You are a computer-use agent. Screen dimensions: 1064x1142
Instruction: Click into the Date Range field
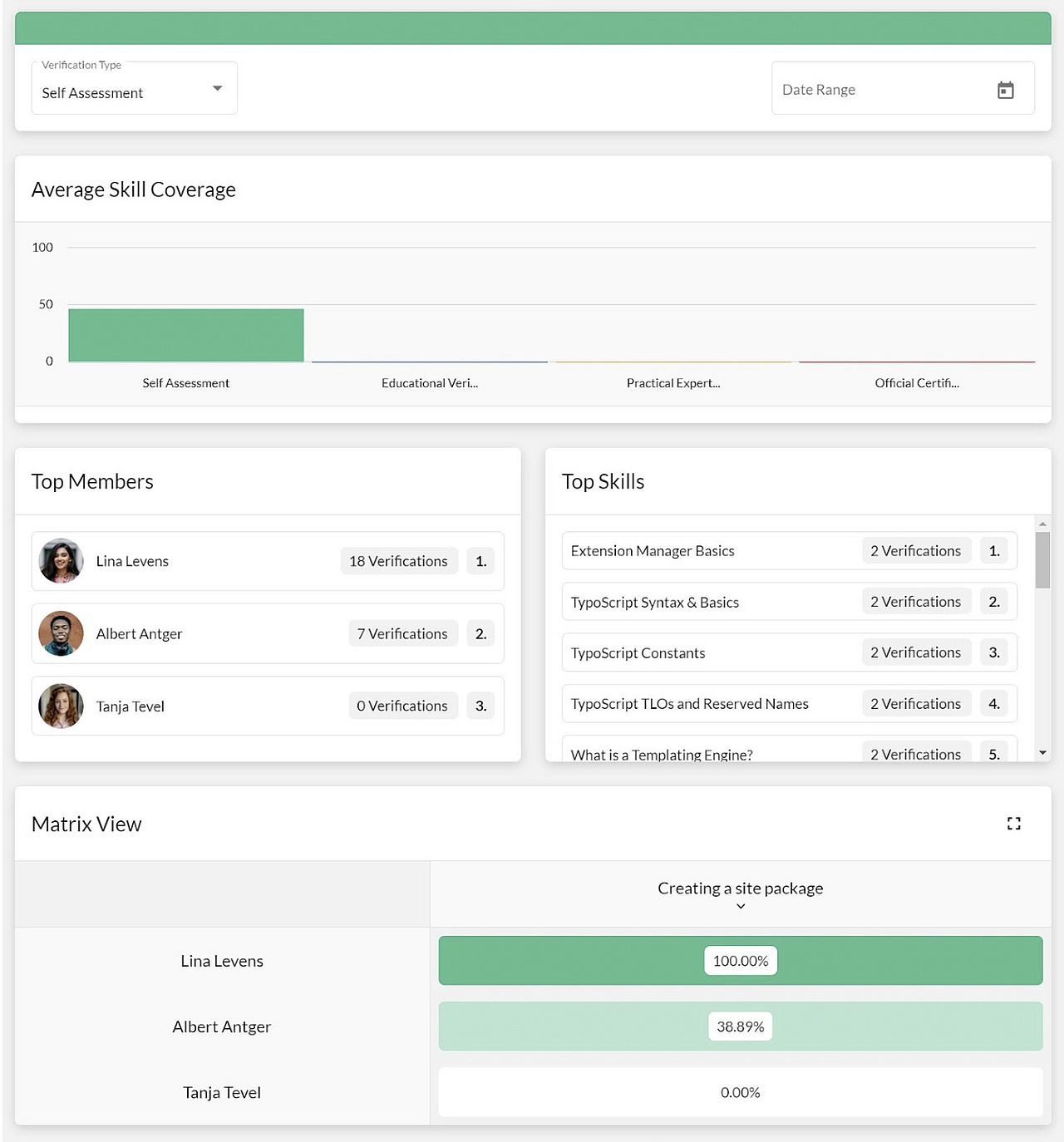[881, 90]
